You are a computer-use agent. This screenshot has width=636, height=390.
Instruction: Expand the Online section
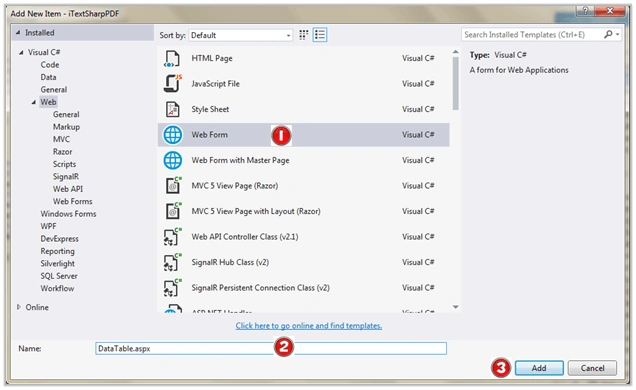(x=19, y=307)
